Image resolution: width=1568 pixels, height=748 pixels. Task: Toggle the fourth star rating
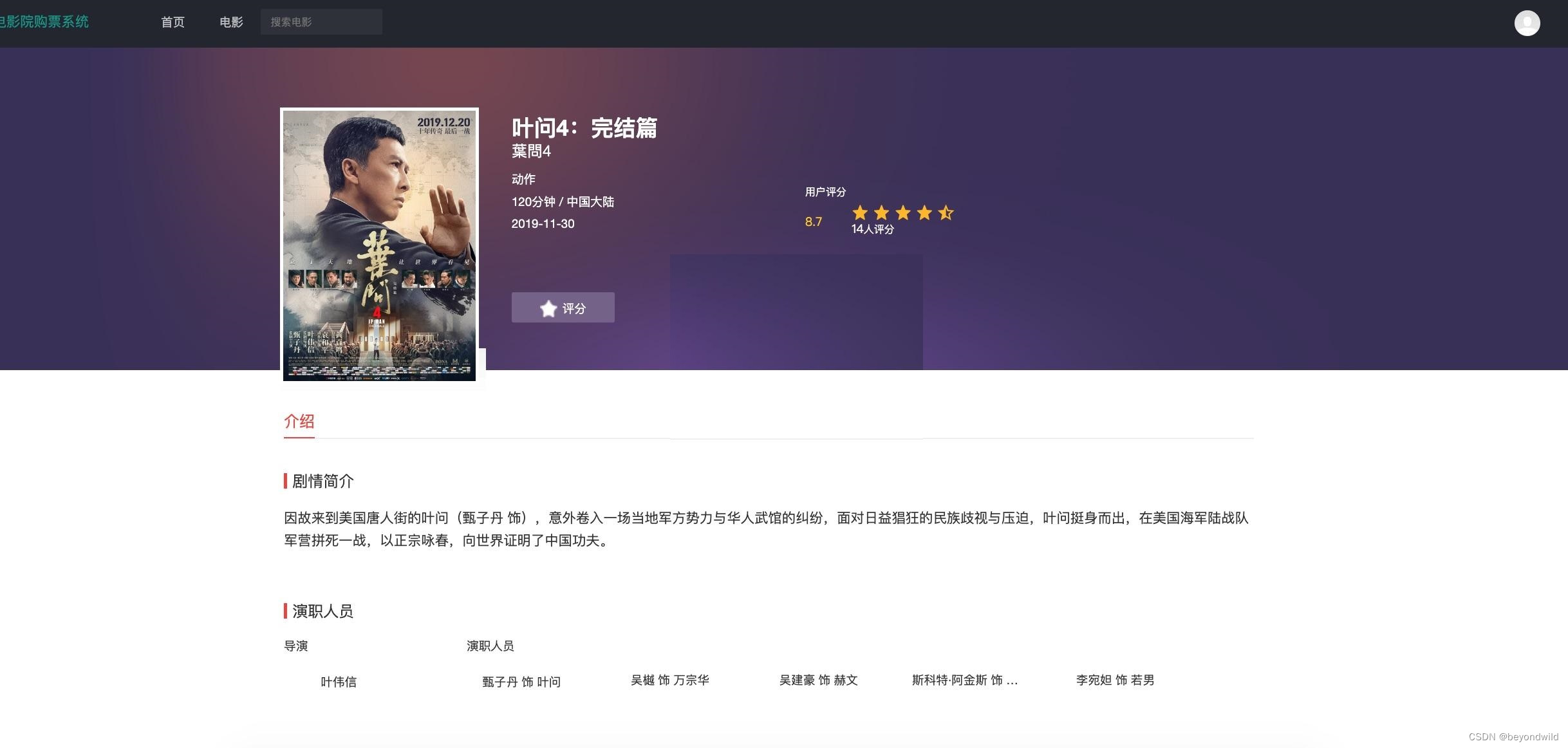click(x=924, y=212)
